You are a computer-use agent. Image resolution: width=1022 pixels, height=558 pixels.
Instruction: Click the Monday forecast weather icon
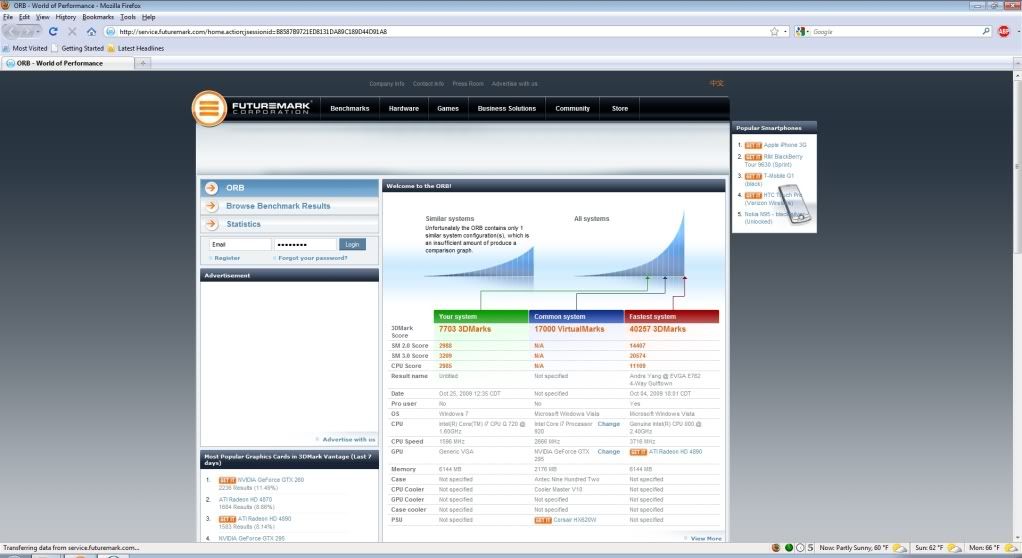(x=1009, y=548)
